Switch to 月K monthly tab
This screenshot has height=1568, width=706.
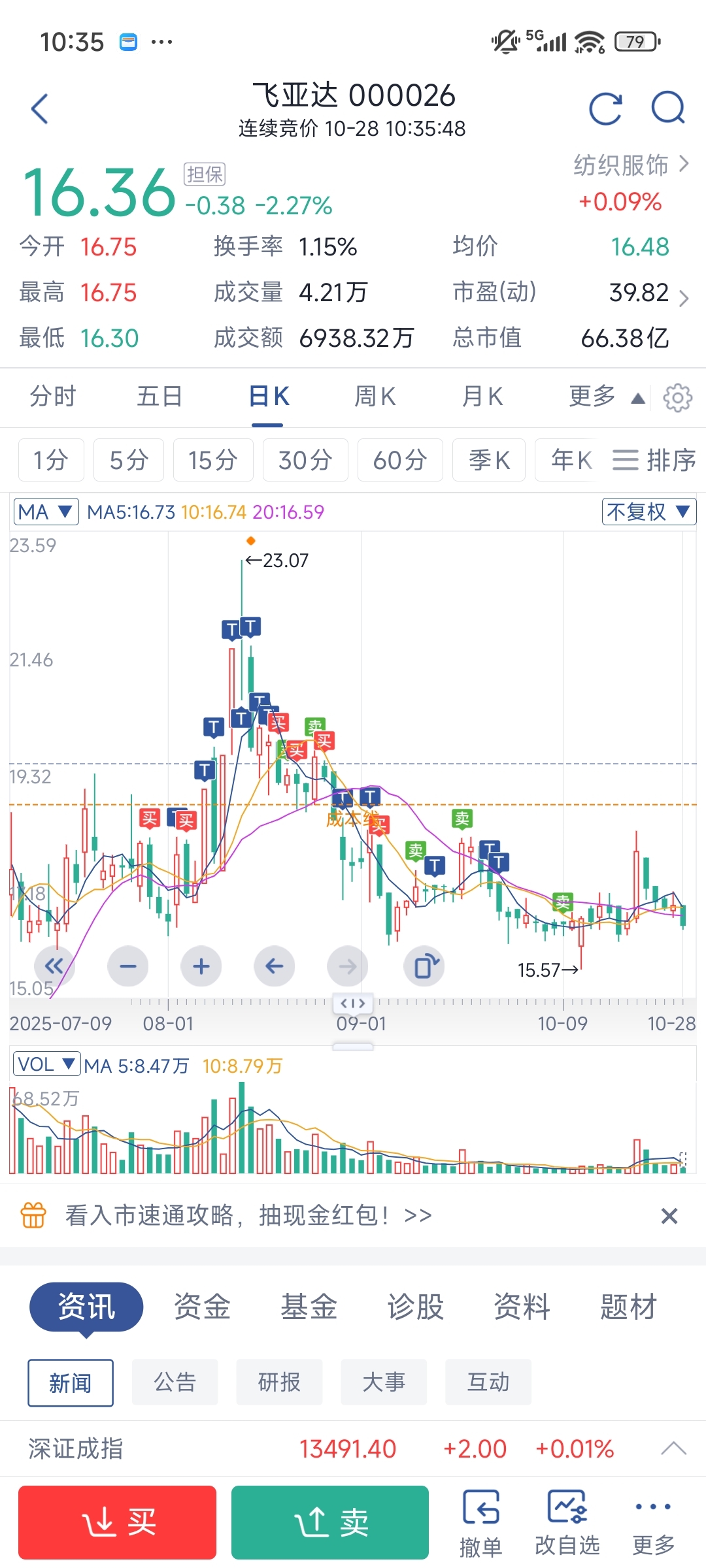click(x=482, y=397)
